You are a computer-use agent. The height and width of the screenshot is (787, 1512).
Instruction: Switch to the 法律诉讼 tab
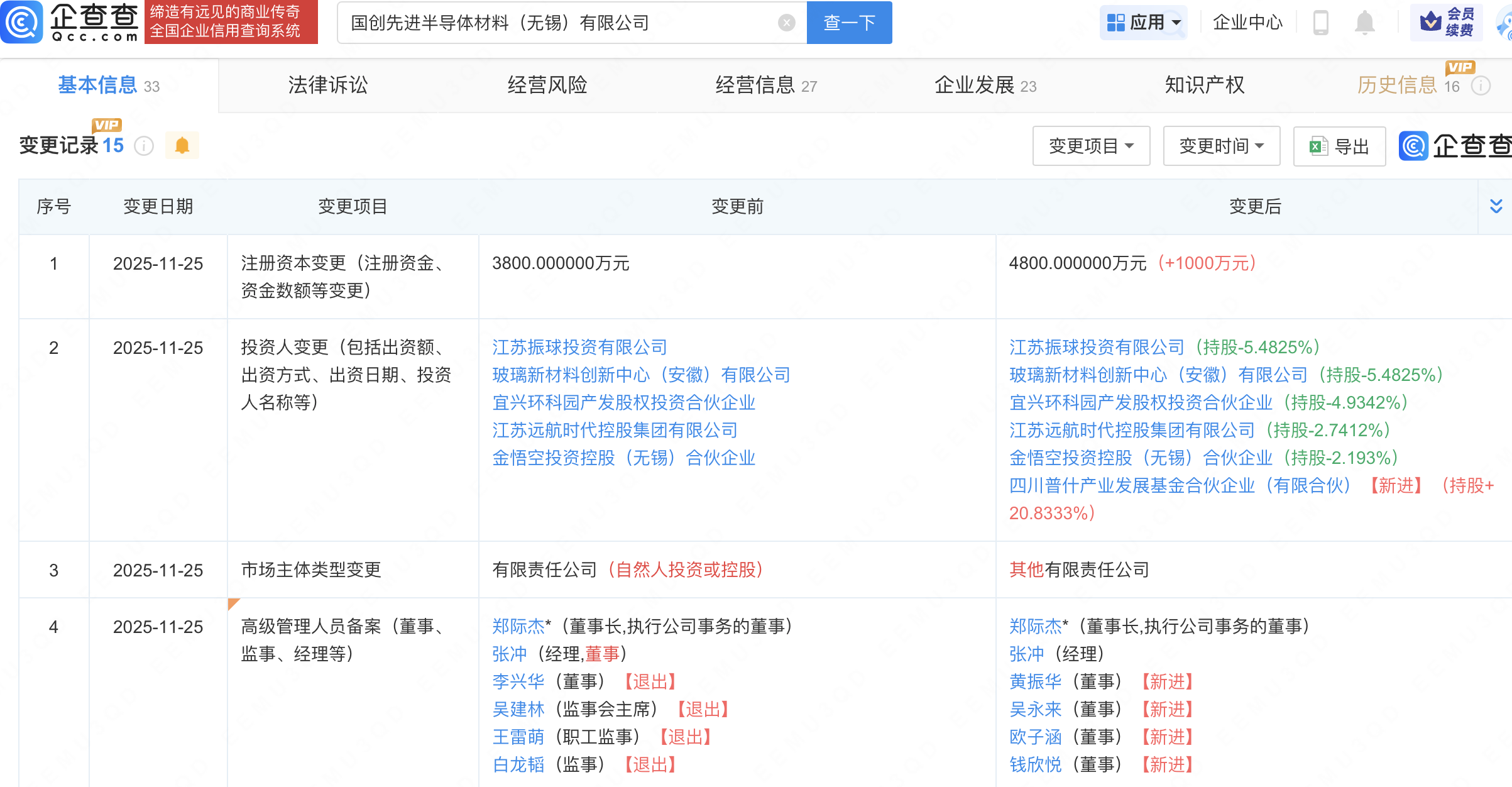point(327,85)
